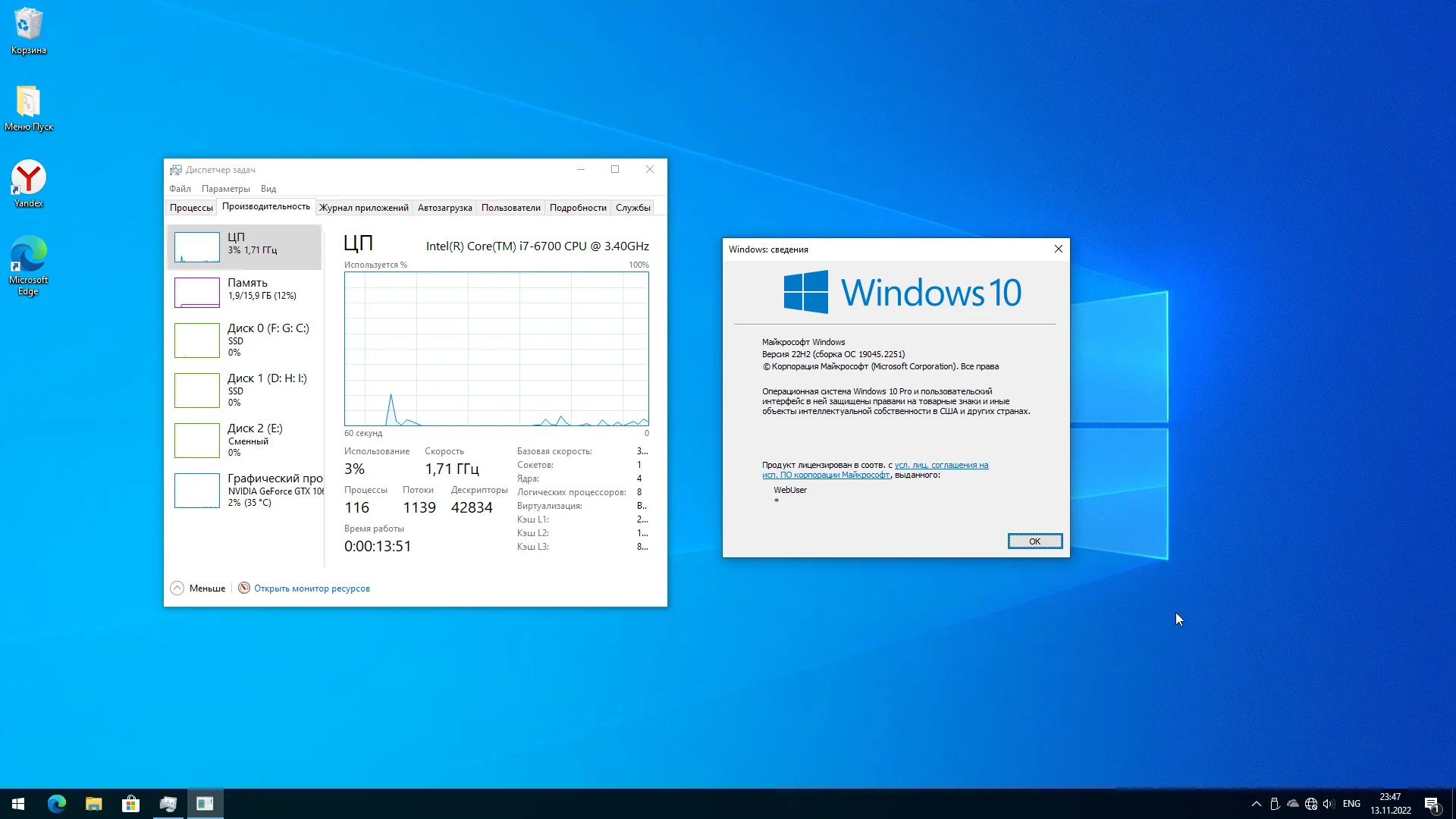Switch to the Процессы tab
Image resolution: width=1456 pixels, height=819 pixels.
click(x=191, y=208)
